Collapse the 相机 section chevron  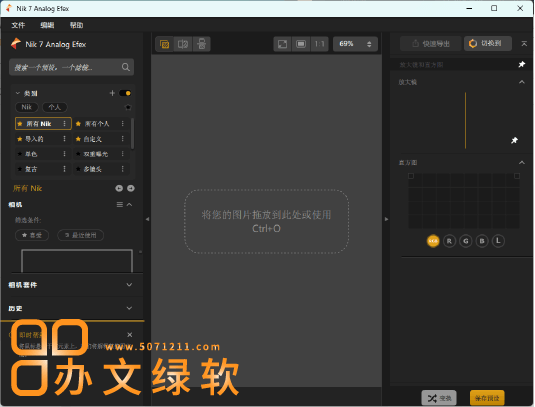(129, 204)
